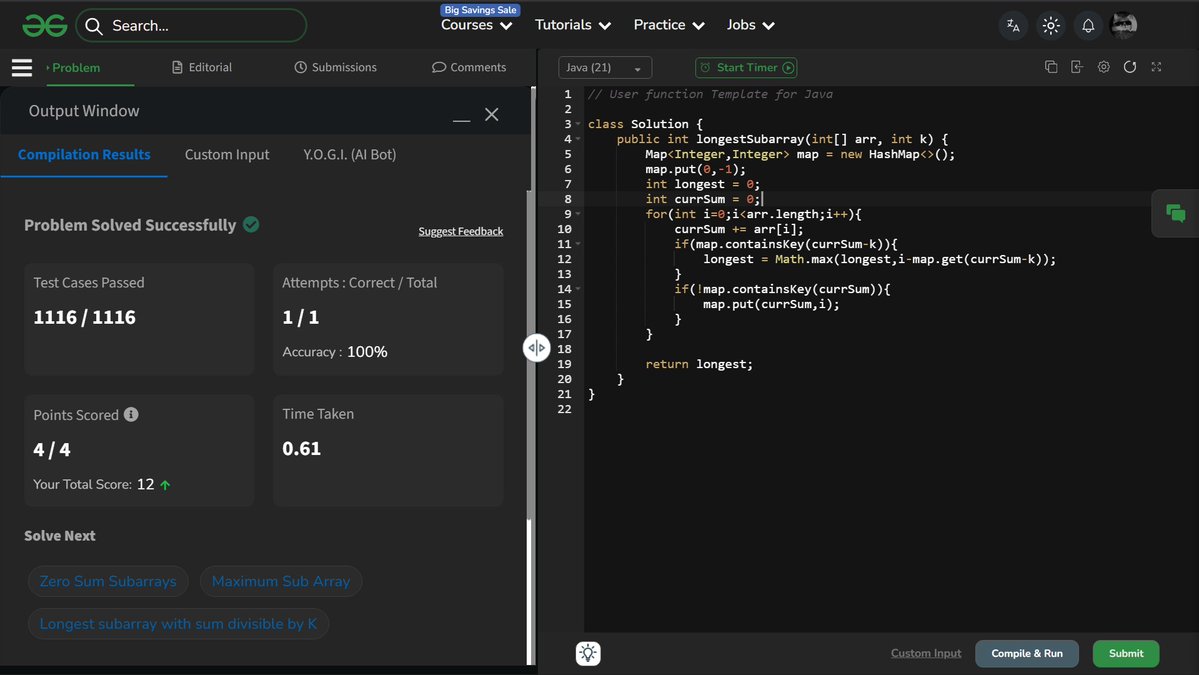Click line number 12 in the gutter

click(564, 259)
